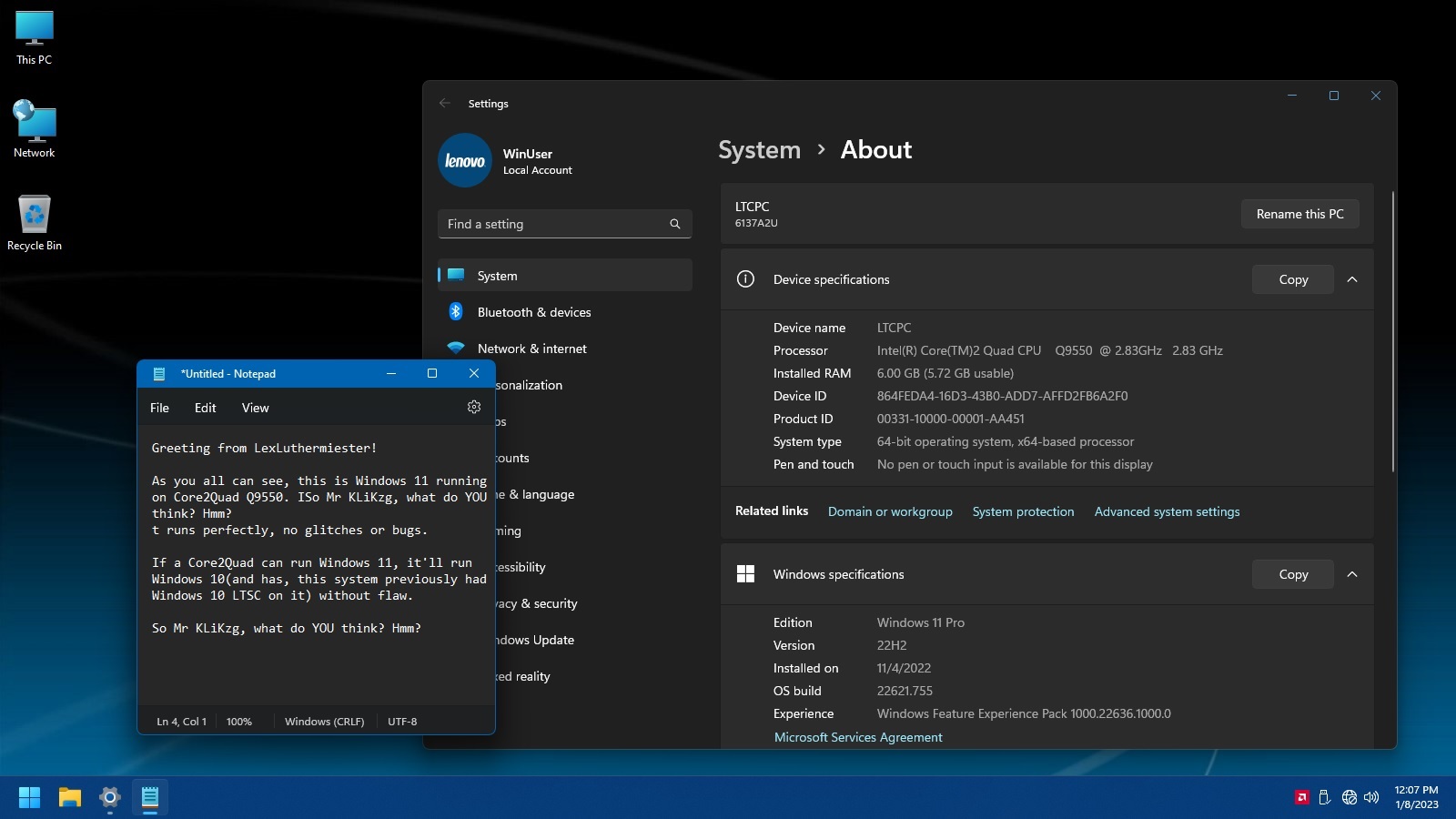Click the USB device tray icon
This screenshot has width=1456, height=819.
[x=1325, y=797]
